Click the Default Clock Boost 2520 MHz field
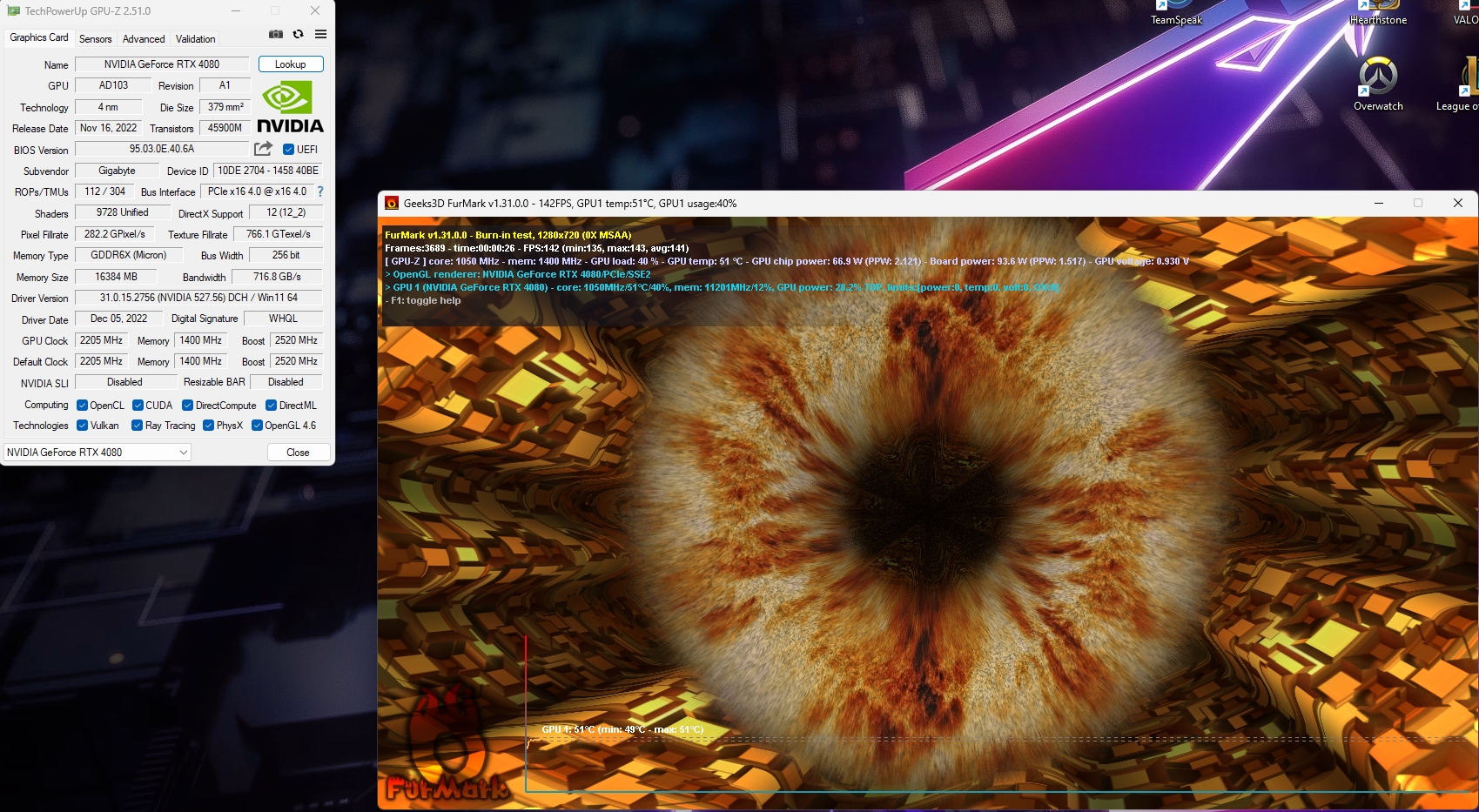The height and width of the screenshot is (812, 1479). 296,361
